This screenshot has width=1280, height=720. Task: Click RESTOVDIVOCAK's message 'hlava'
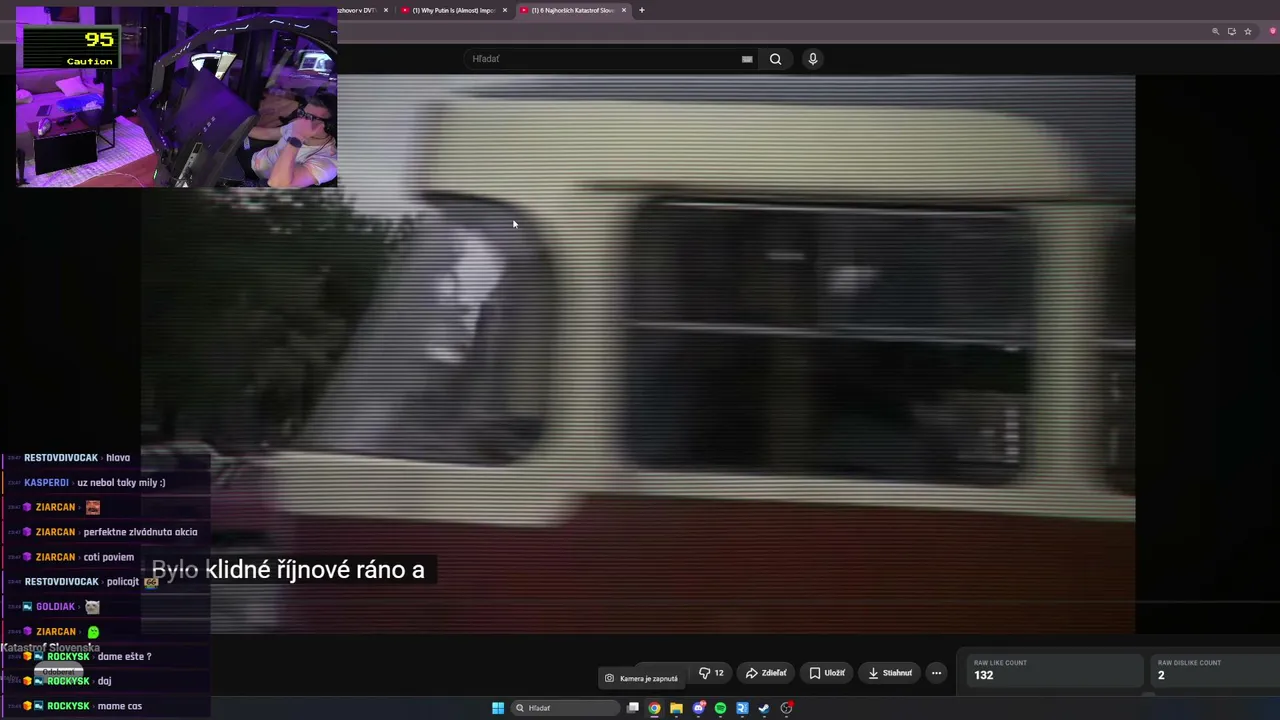point(118,458)
